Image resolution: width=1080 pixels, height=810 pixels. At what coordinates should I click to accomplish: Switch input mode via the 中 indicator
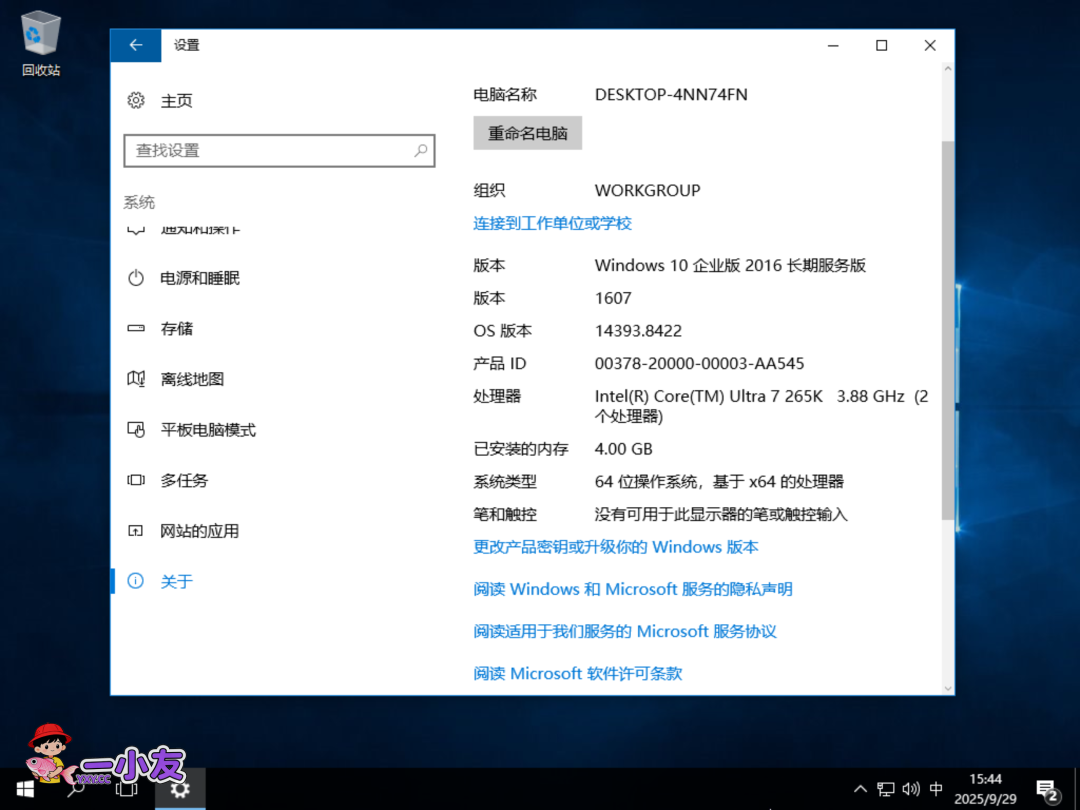(937, 788)
